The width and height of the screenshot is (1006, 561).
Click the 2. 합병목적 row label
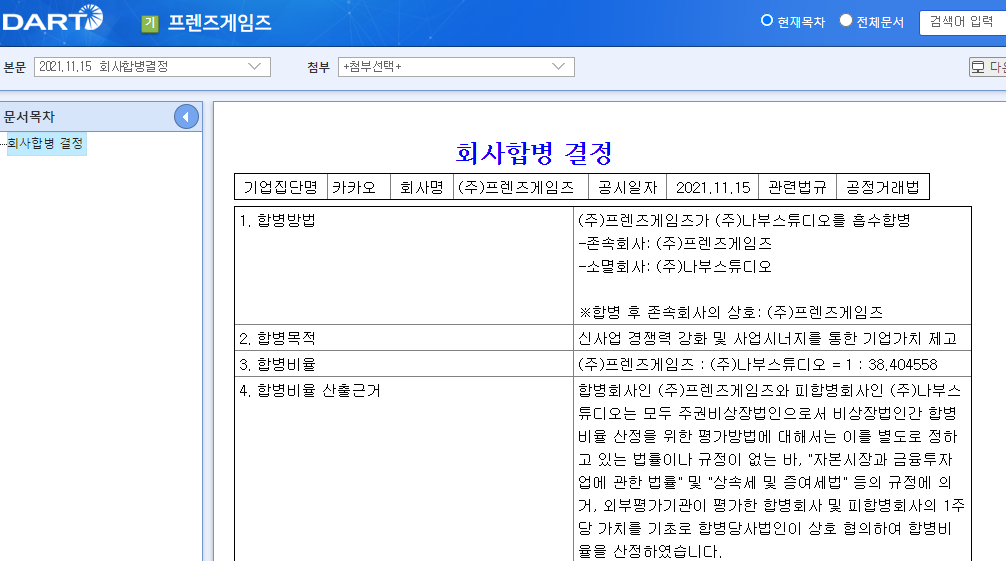pyautogui.click(x=277, y=338)
